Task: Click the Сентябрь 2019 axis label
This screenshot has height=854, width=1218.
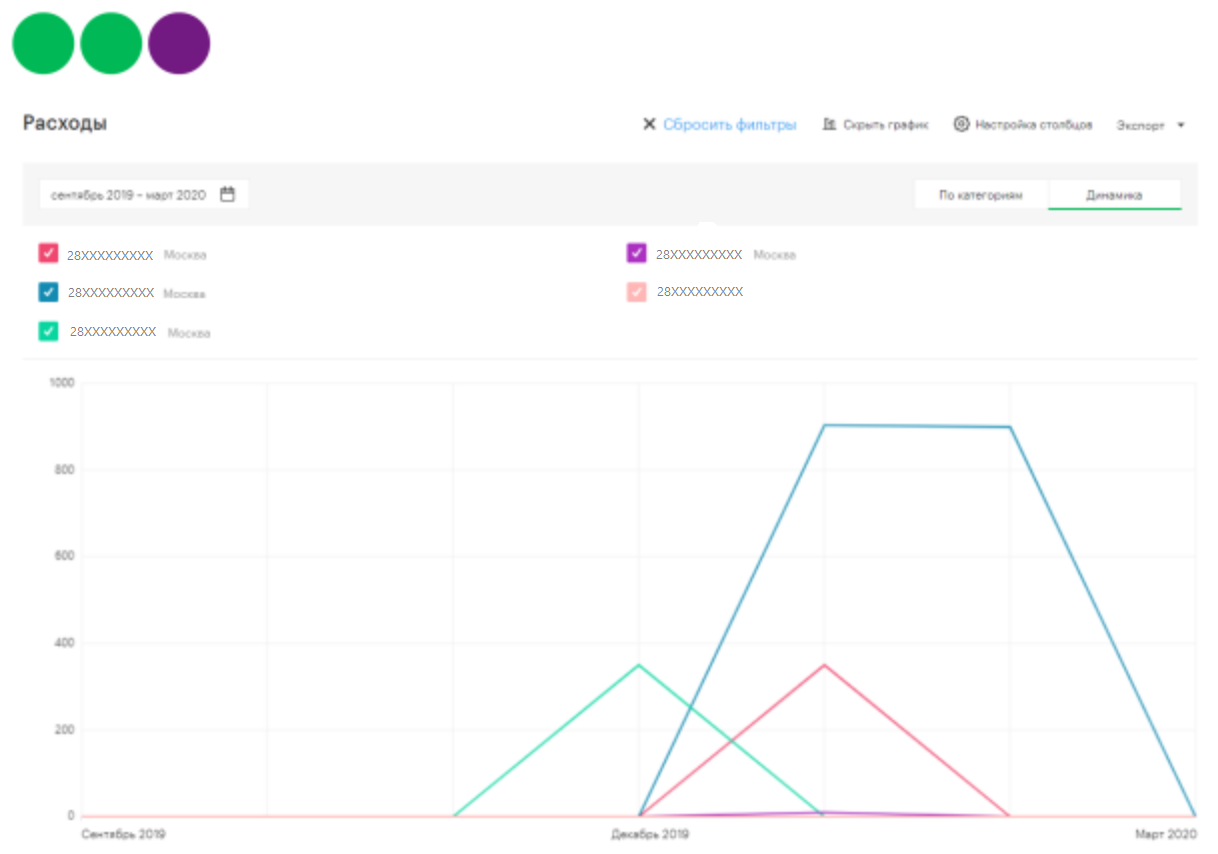Action: point(123,833)
